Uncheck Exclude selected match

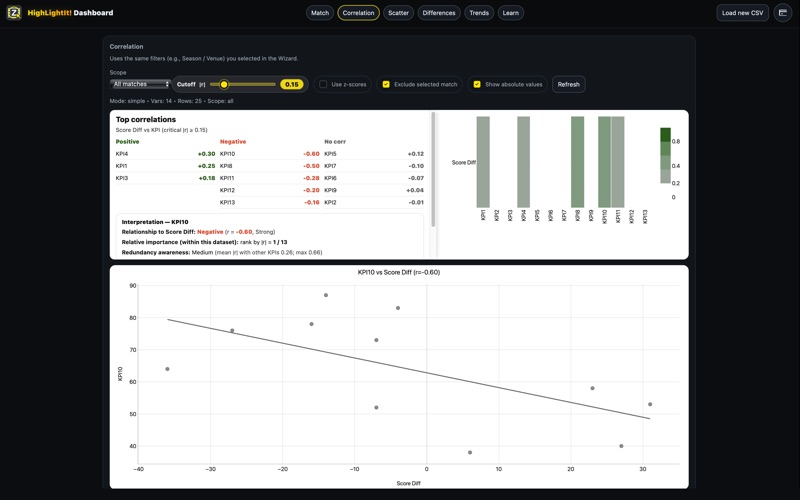(386, 84)
